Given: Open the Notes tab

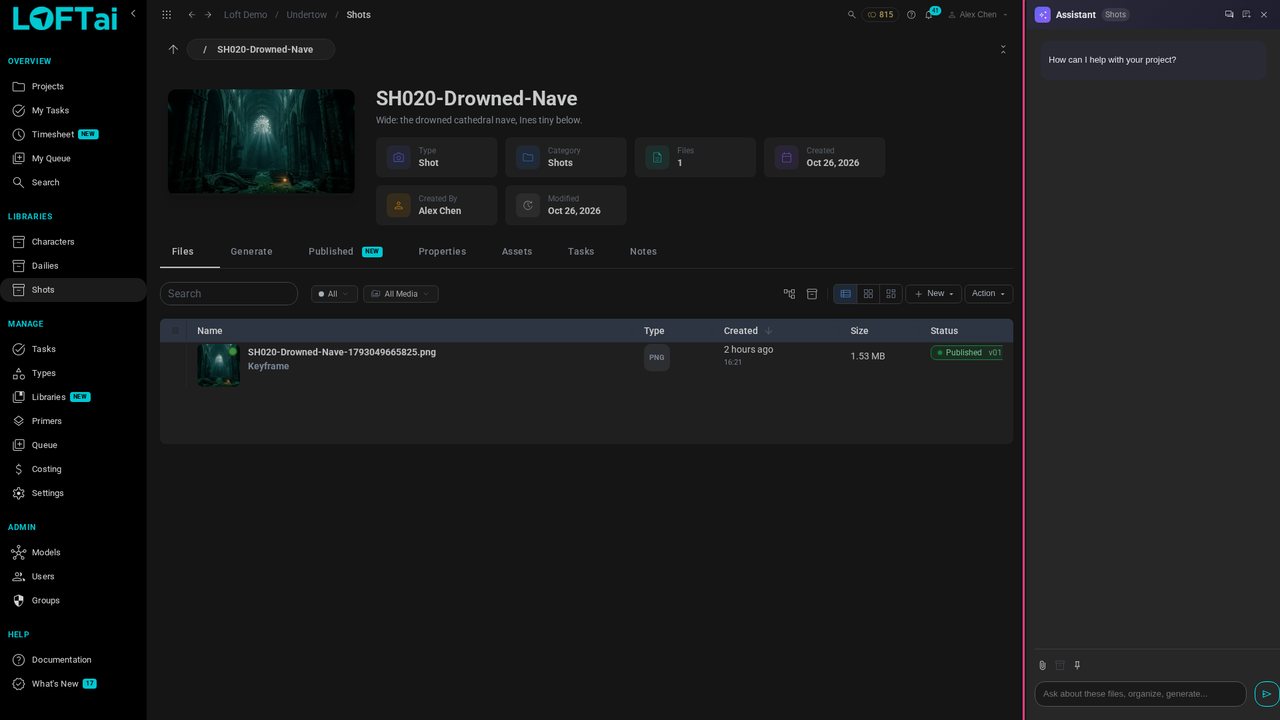Looking at the screenshot, I should click(643, 252).
